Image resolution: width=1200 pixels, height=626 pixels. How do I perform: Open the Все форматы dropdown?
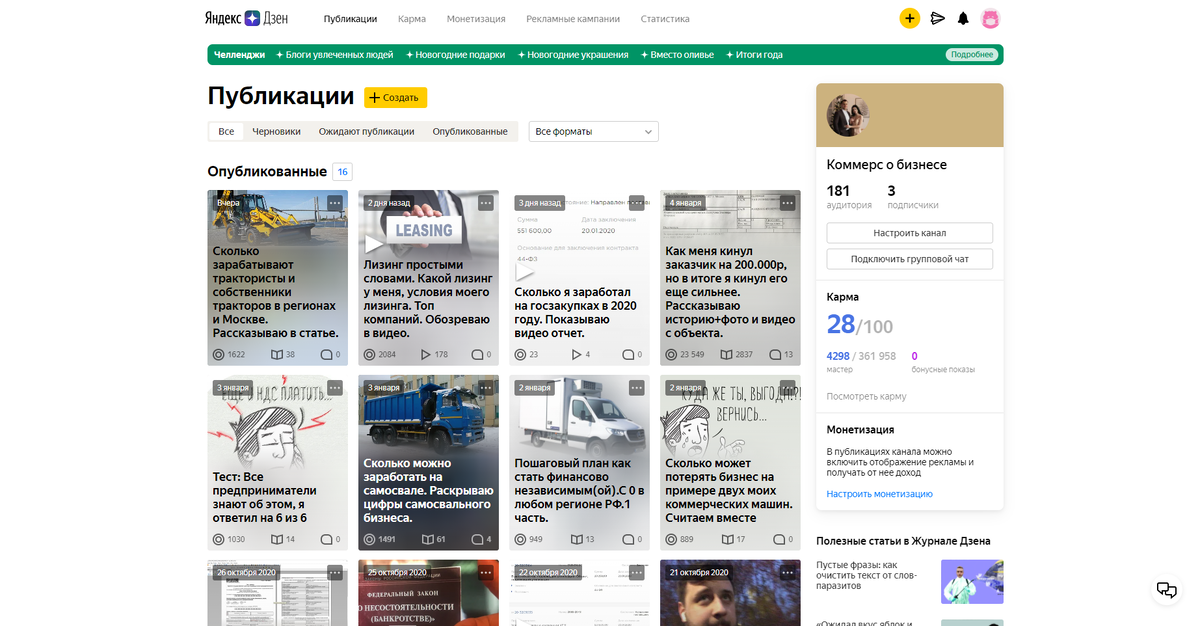(x=593, y=131)
